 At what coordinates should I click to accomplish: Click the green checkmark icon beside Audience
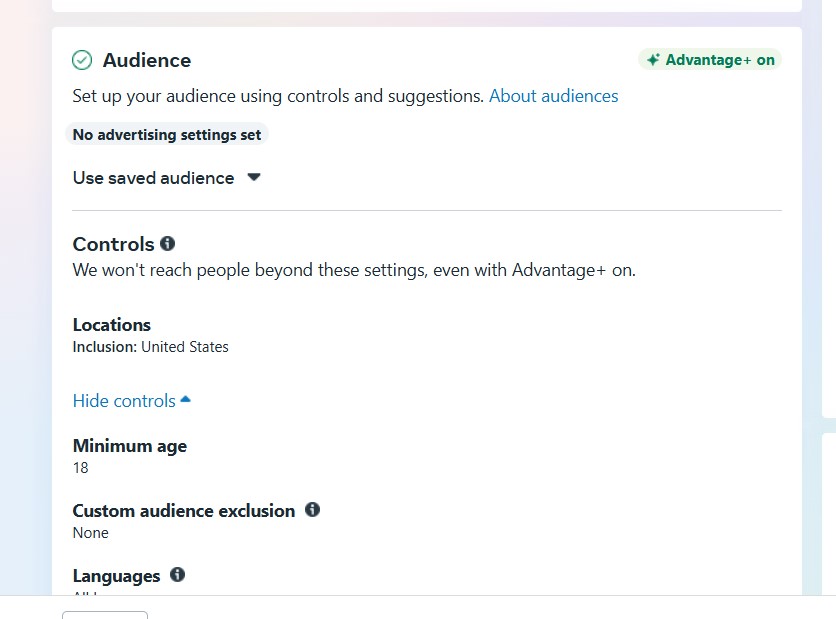pyautogui.click(x=82, y=60)
